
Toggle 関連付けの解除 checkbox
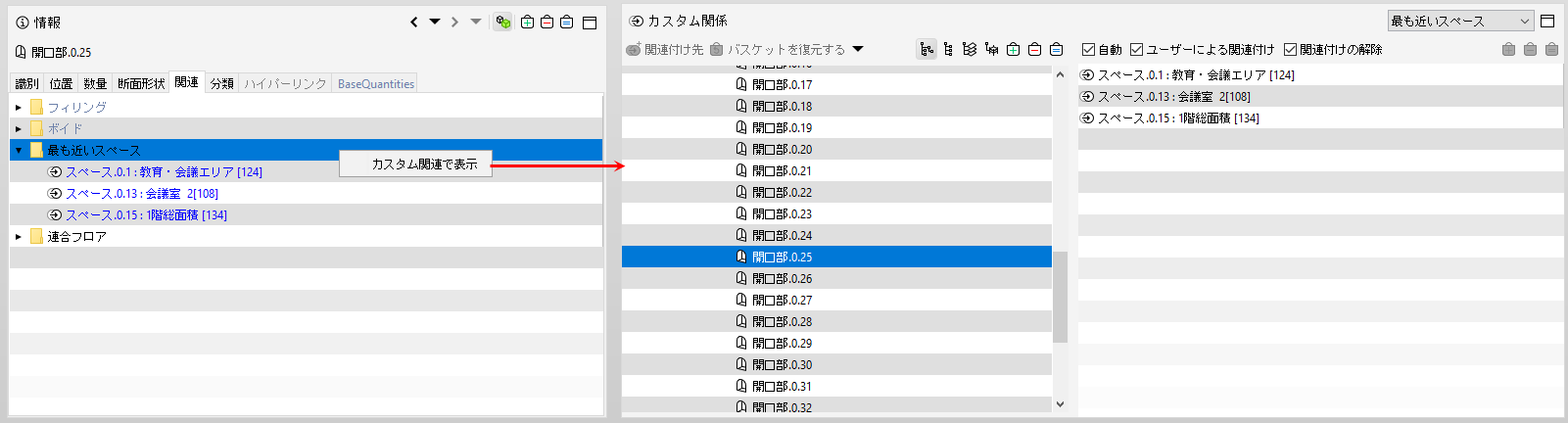pyautogui.click(x=1290, y=49)
